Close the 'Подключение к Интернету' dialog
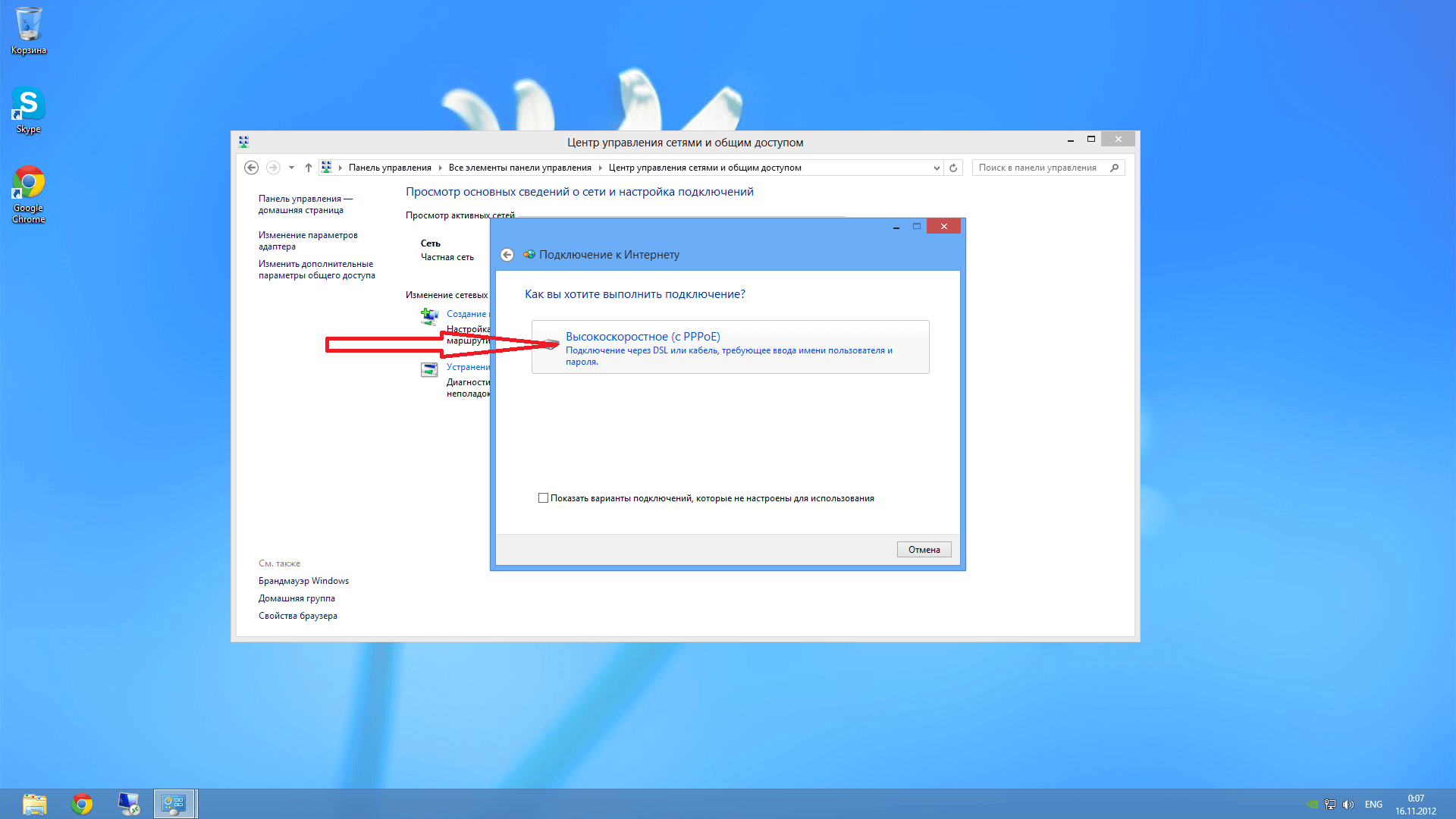The height and width of the screenshot is (819, 1456). (x=944, y=226)
